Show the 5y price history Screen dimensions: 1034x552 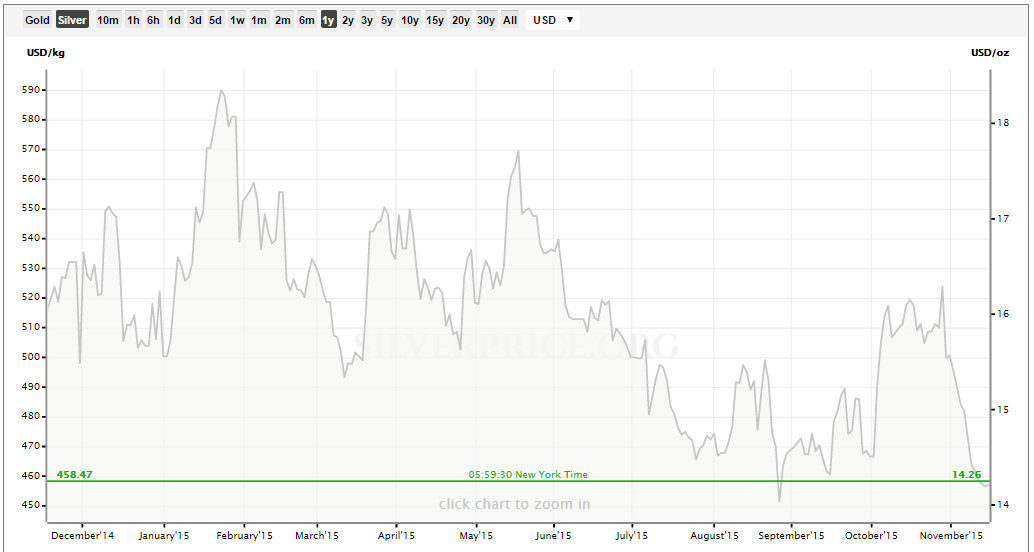click(x=387, y=20)
